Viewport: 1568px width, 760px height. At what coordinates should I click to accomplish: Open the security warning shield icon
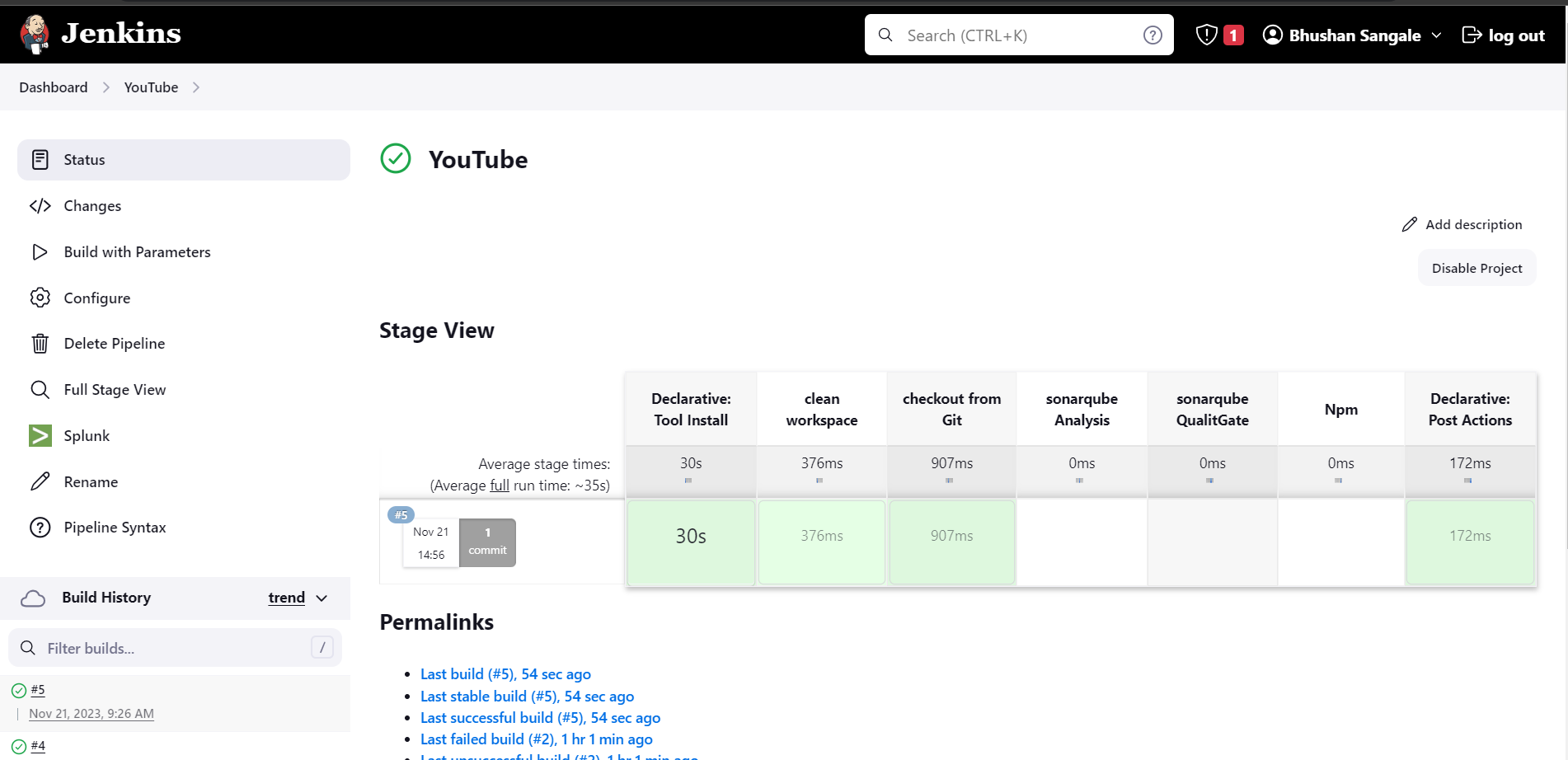tap(1206, 35)
